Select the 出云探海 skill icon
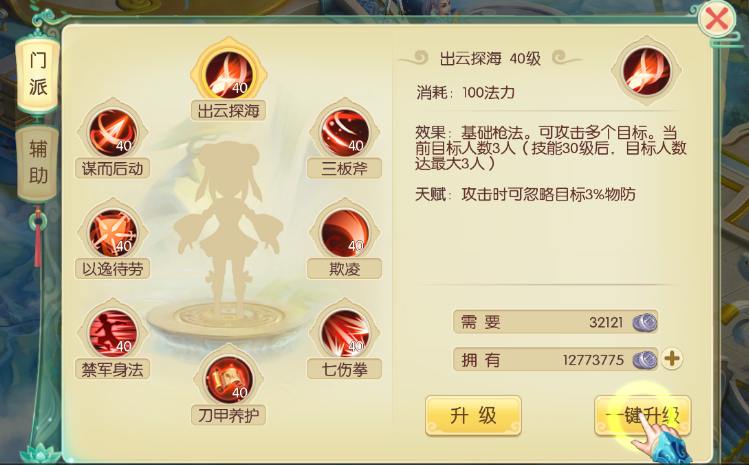 [x=228, y=75]
